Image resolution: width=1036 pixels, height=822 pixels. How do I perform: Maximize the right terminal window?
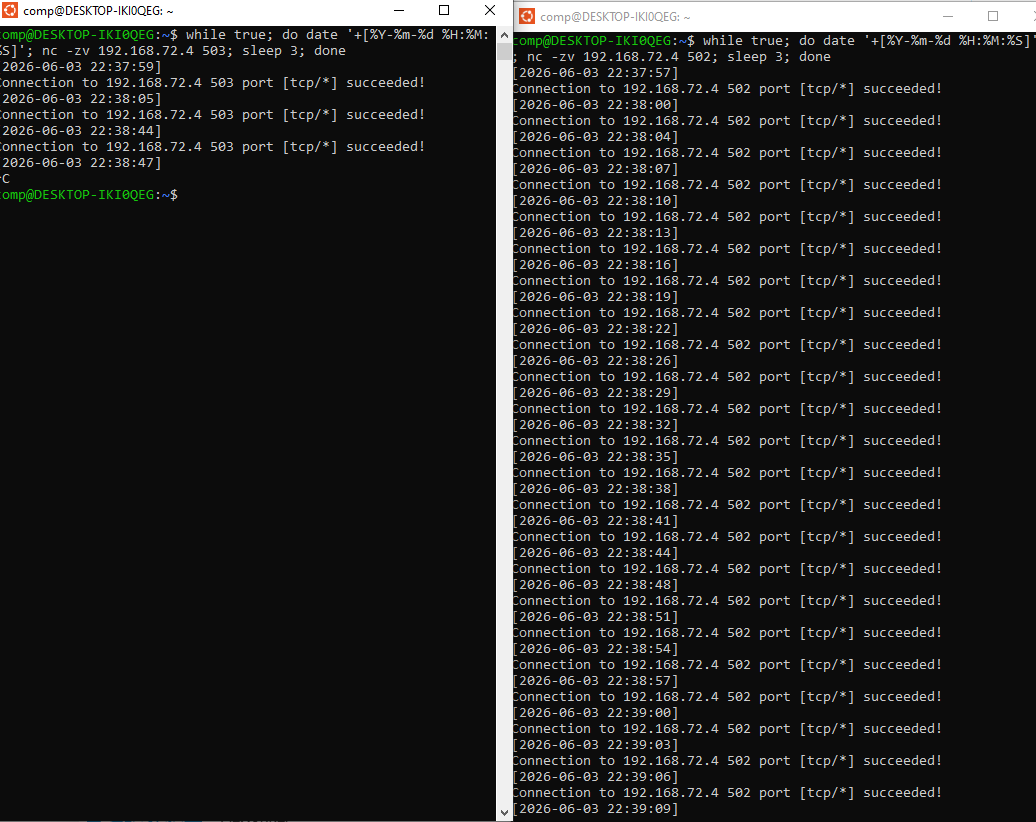[992, 17]
